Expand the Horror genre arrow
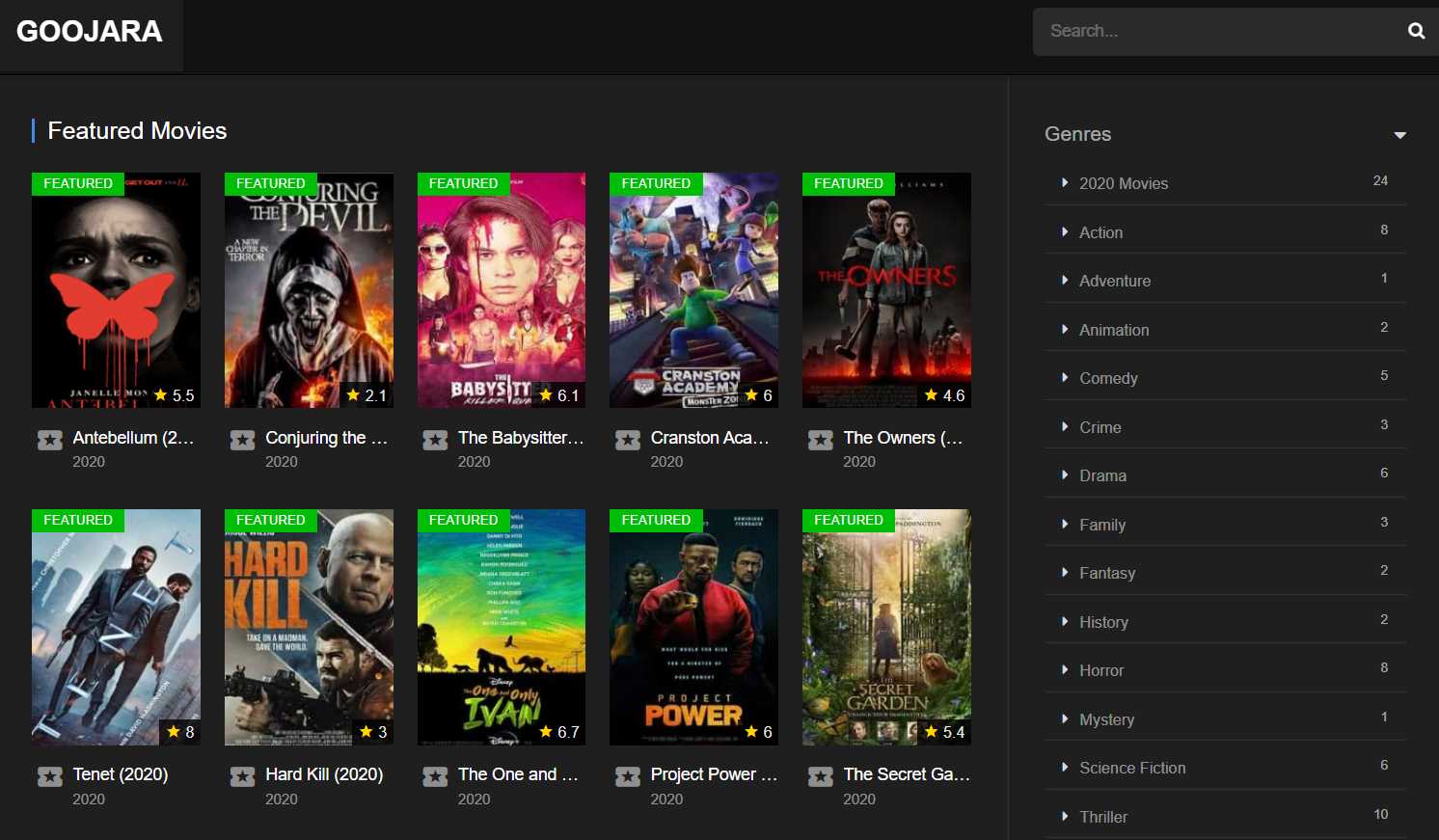 click(1065, 669)
